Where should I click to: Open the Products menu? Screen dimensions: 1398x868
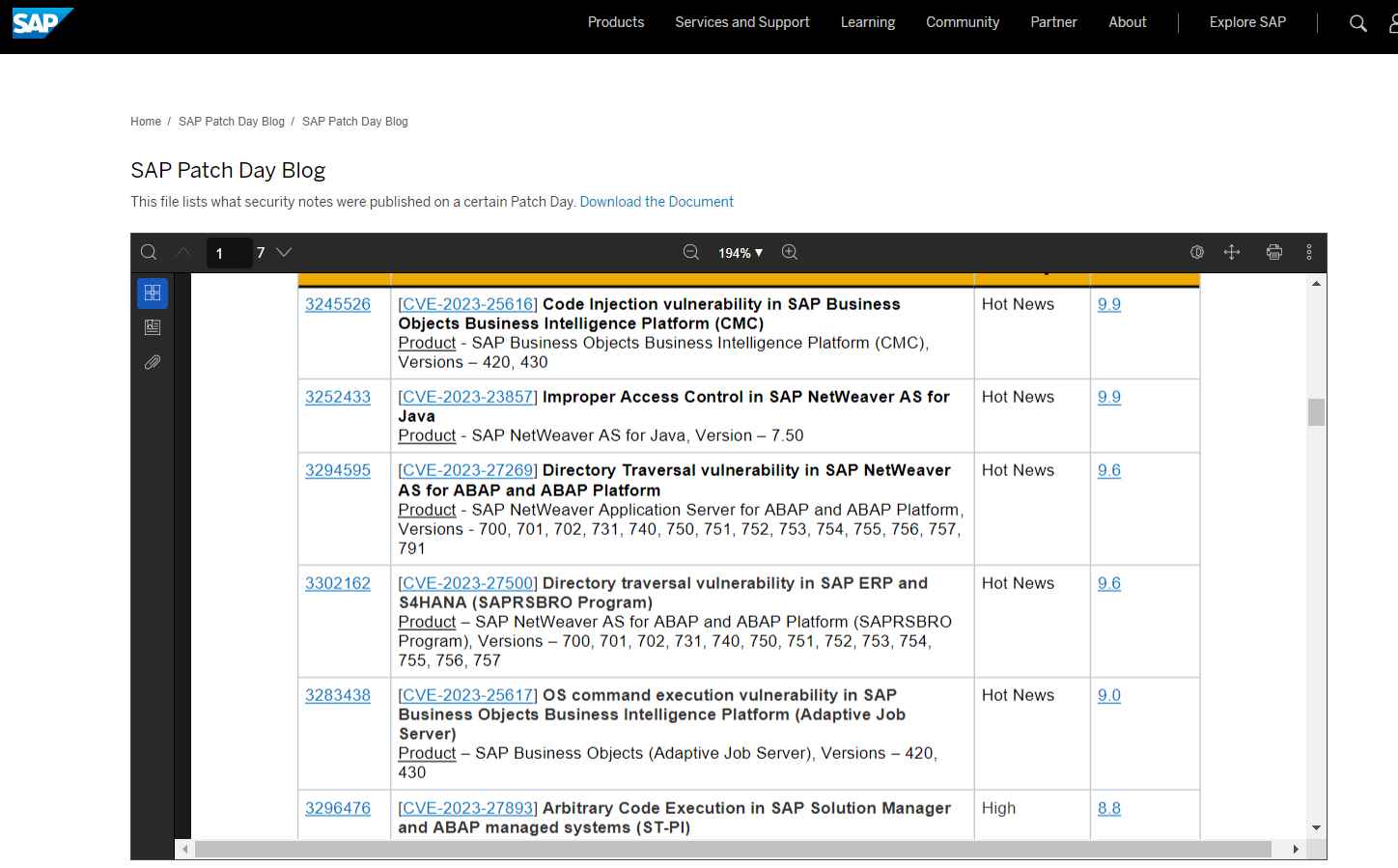615,22
